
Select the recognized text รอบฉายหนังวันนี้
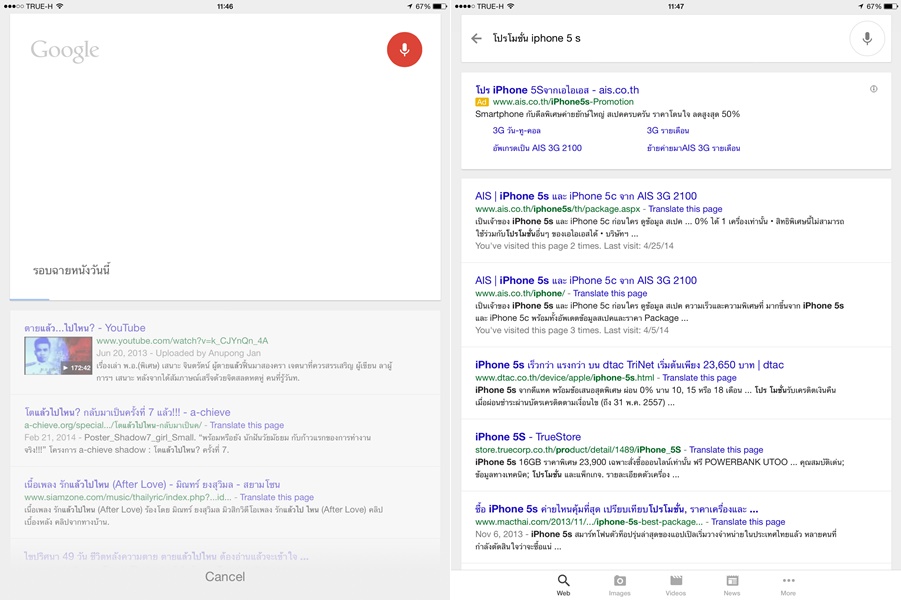71,270
